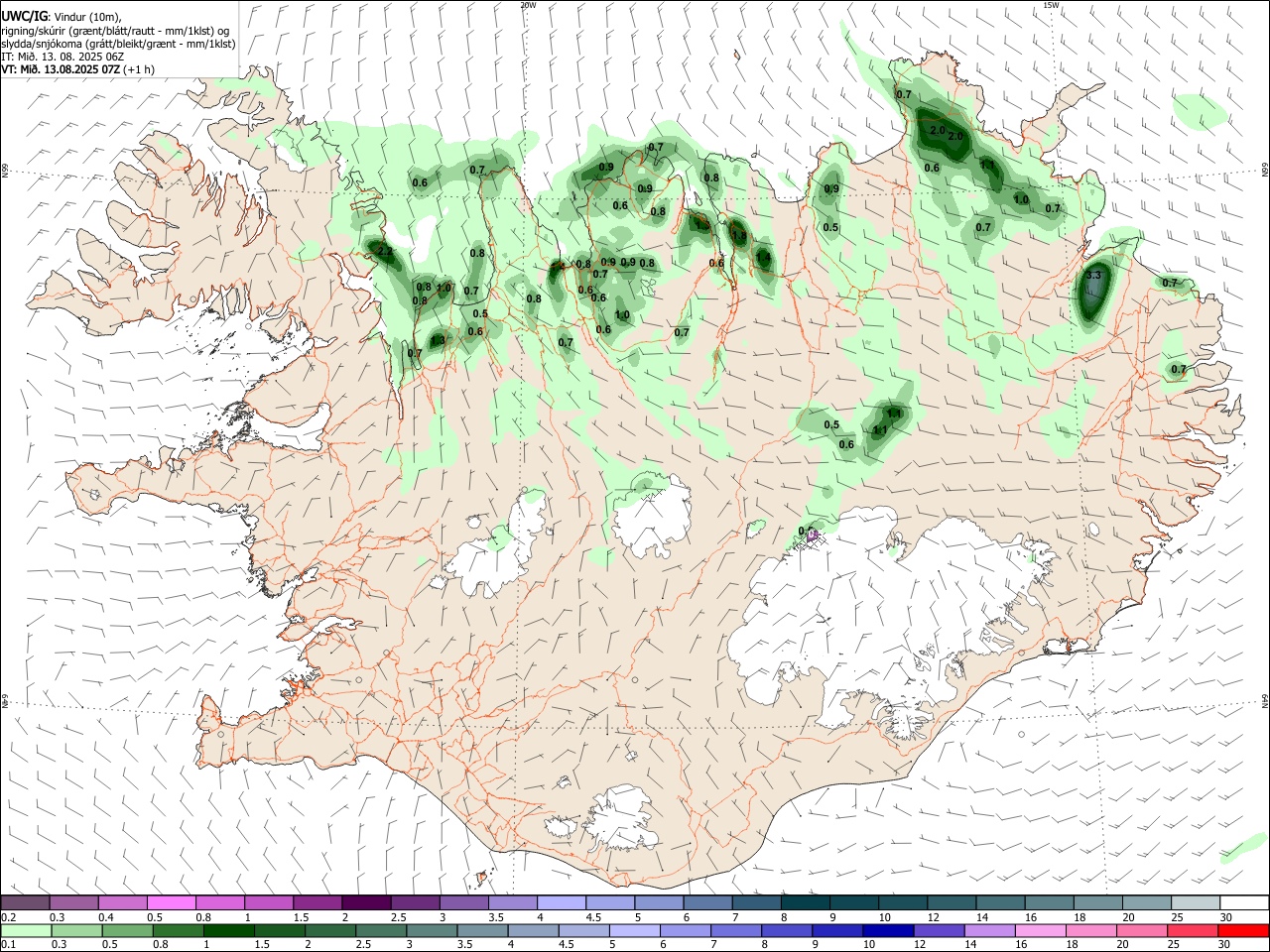Click the lower legend swatch labeled 3.5
Screen dimensions: 1270x952
(x=483, y=930)
